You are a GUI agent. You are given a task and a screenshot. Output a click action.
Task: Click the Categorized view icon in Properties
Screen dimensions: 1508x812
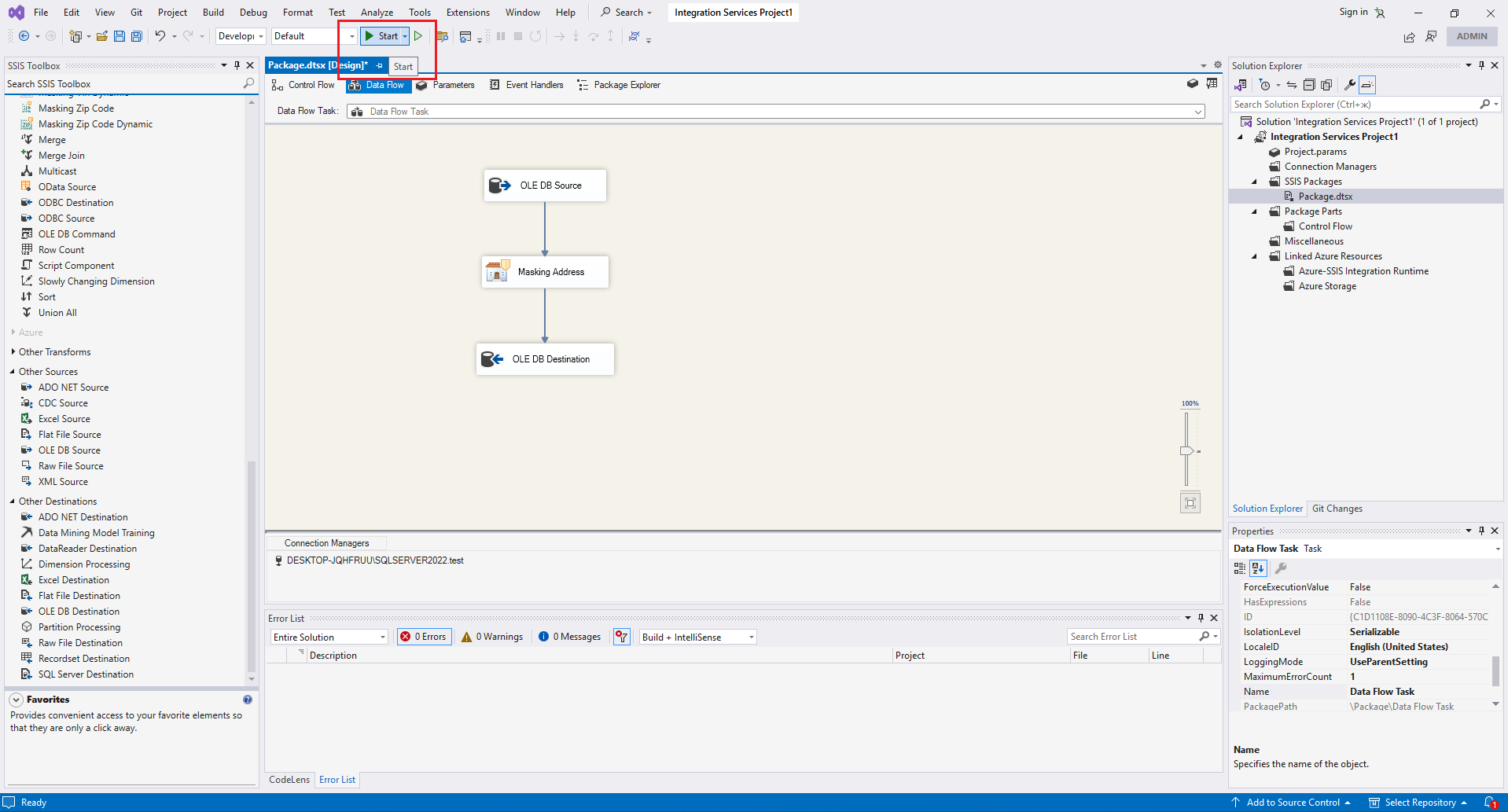(x=1240, y=568)
